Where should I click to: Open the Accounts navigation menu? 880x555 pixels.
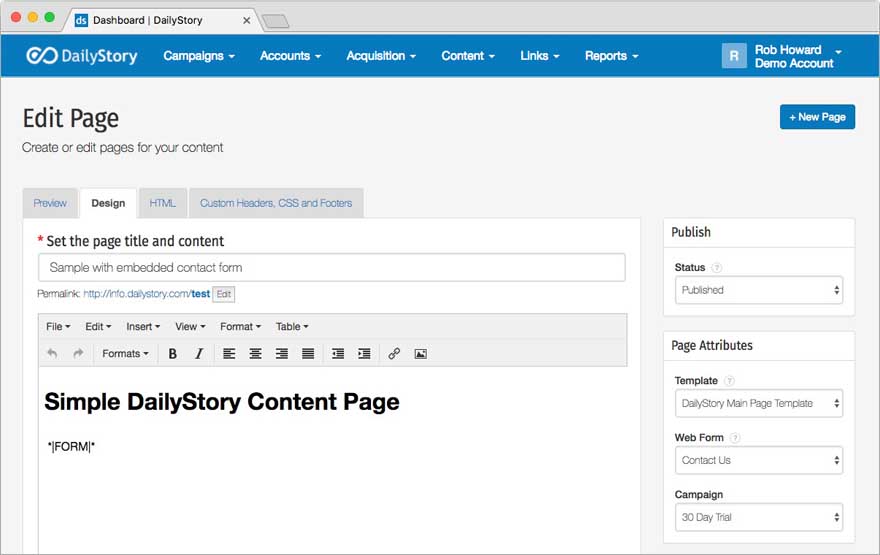pos(290,56)
